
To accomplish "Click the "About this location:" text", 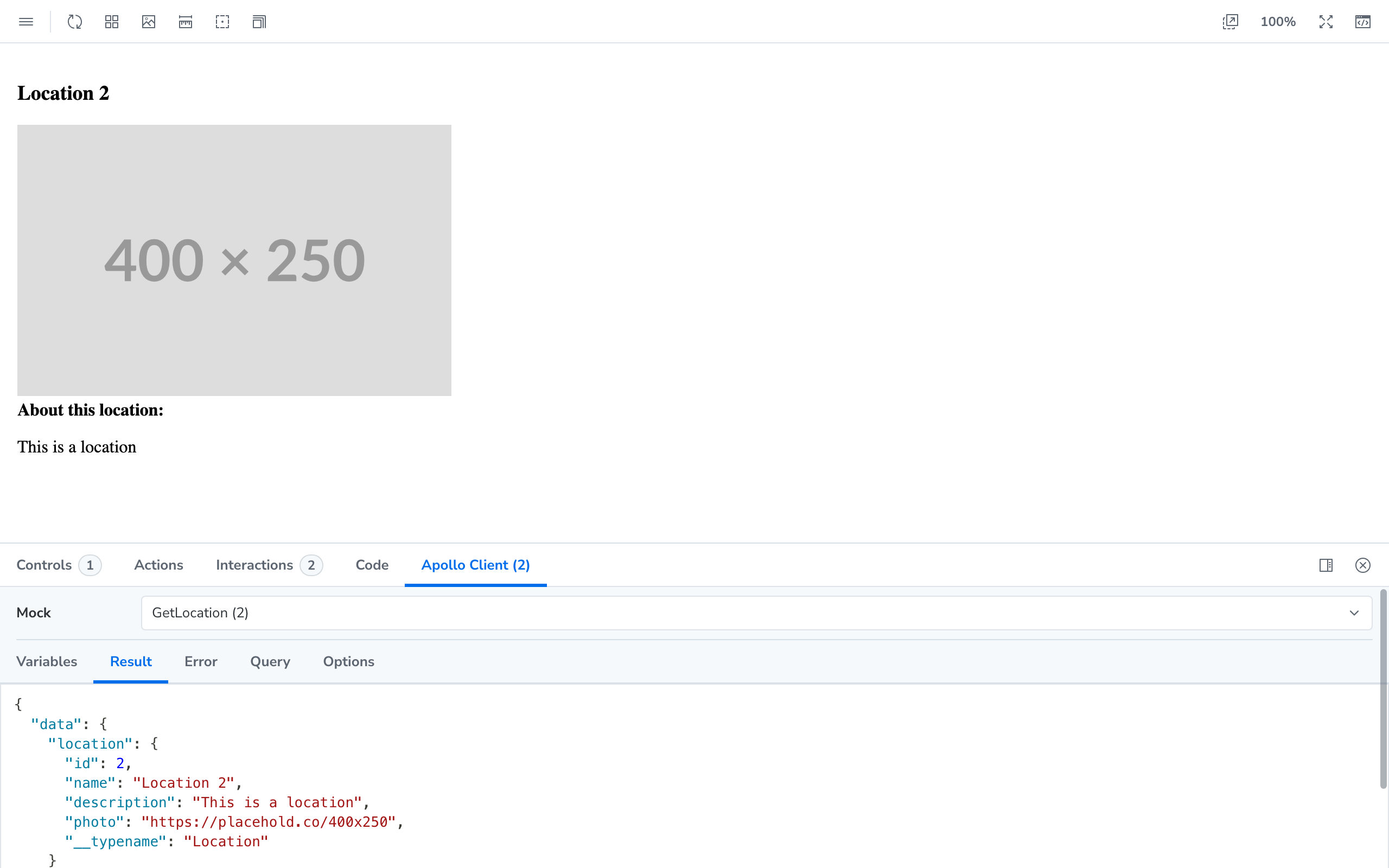I will (90, 410).
